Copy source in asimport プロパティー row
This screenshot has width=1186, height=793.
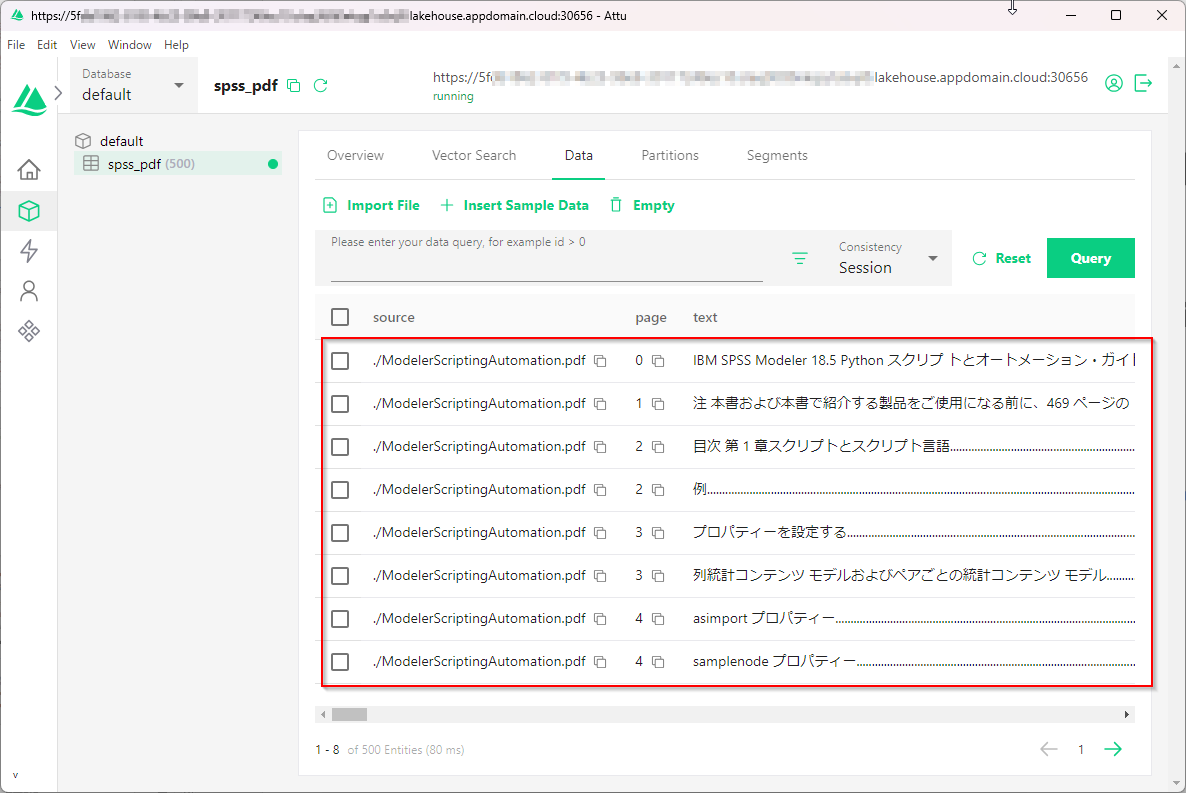(x=600, y=619)
